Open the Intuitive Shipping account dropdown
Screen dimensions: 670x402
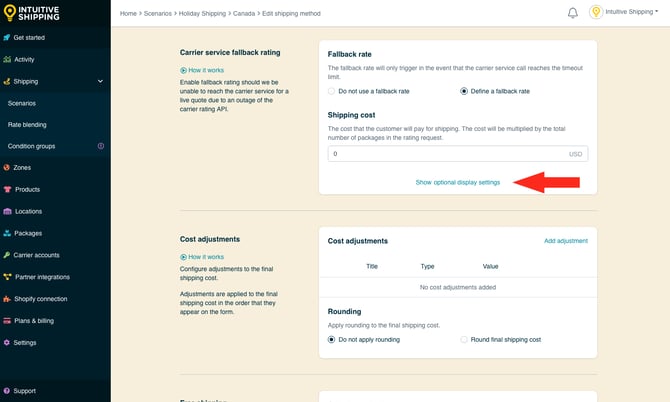click(626, 13)
